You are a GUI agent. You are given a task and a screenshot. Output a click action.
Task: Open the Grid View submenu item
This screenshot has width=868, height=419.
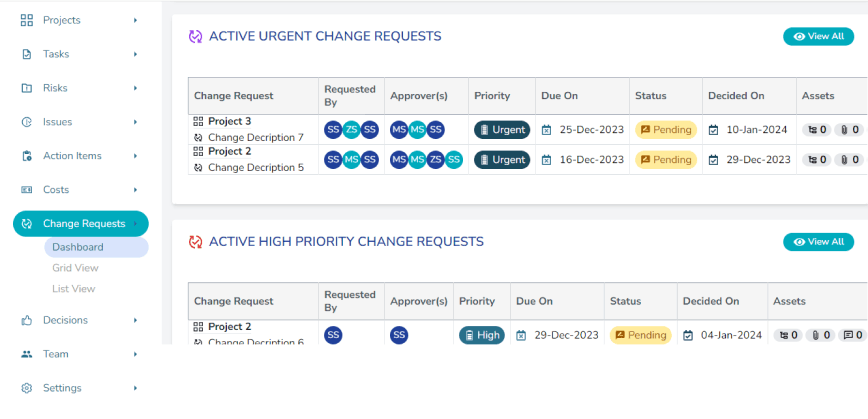point(75,268)
